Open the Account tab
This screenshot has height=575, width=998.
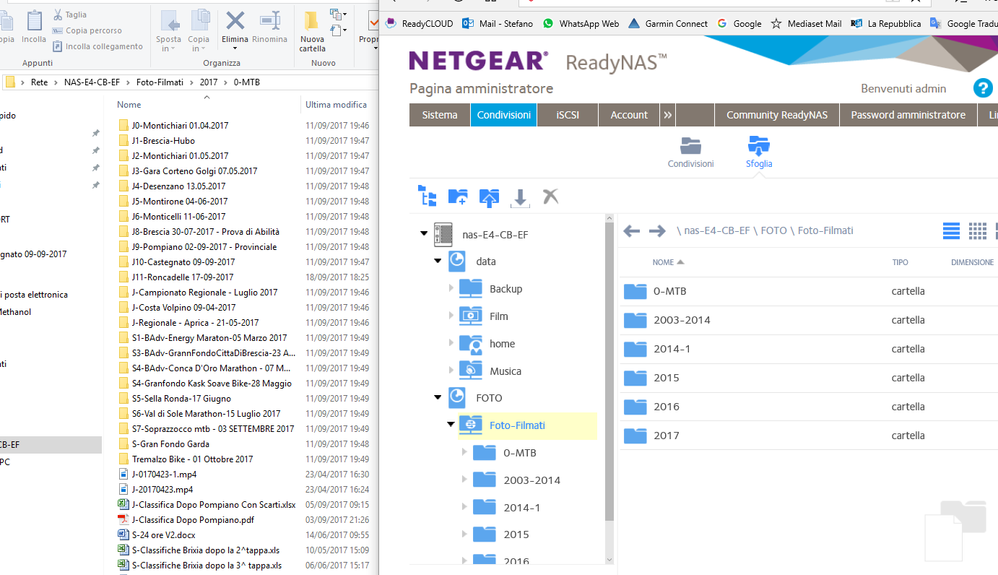[x=629, y=115]
